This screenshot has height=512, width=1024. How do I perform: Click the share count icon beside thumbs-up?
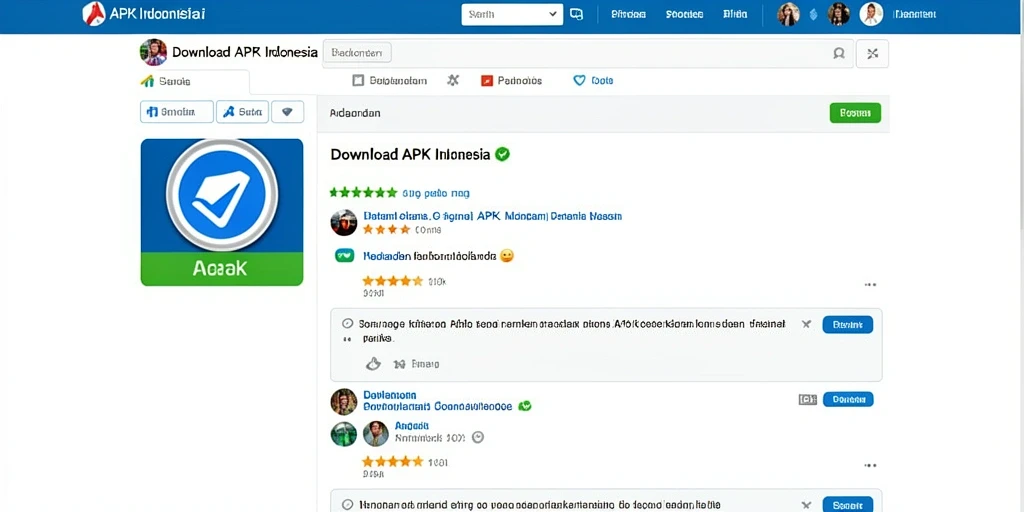(399, 364)
